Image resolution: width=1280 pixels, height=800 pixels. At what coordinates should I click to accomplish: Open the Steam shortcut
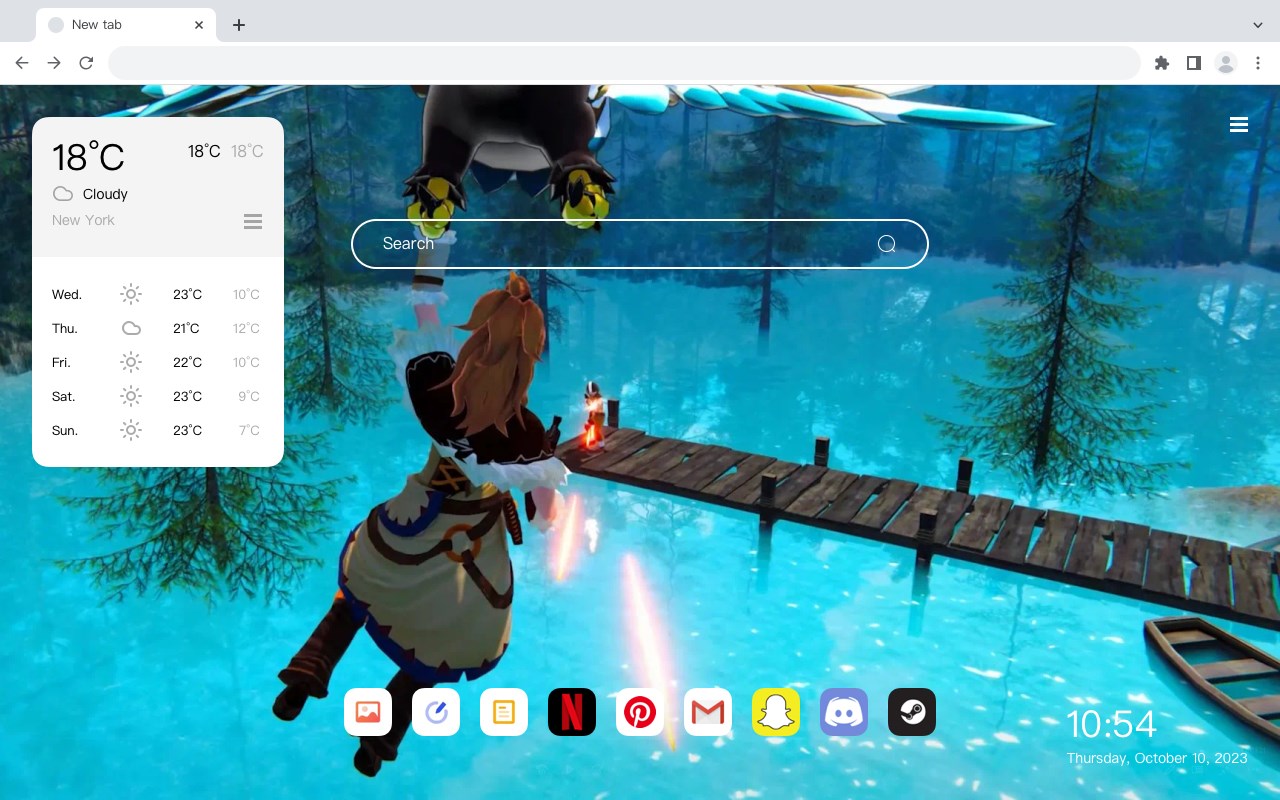pos(912,712)
